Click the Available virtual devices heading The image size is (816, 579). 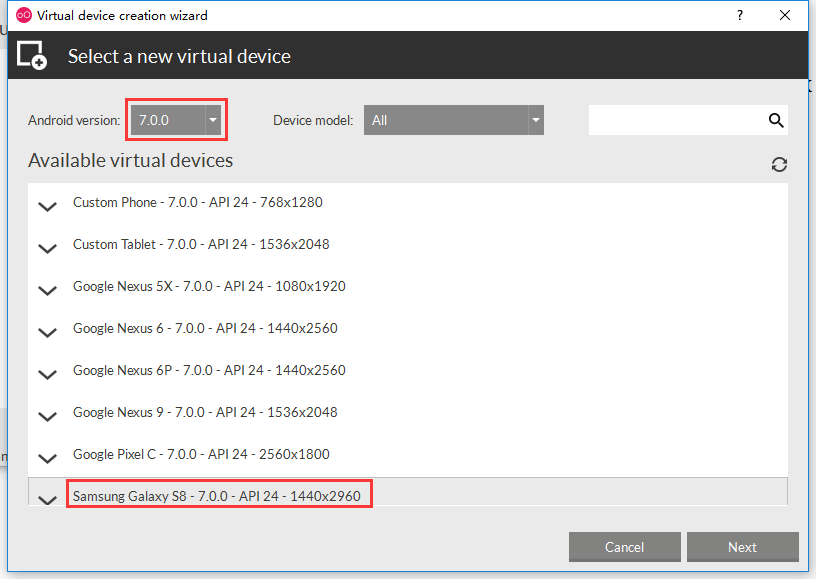tap(131, 160)
